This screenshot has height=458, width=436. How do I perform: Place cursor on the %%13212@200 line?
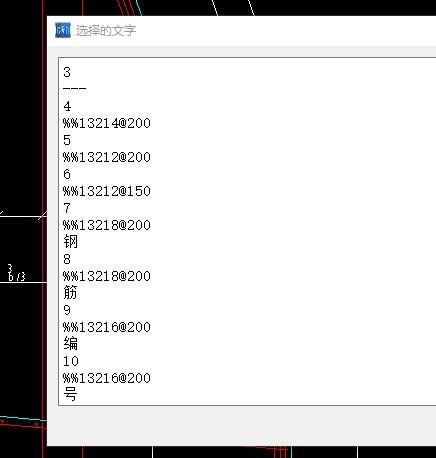pos(107,157)
